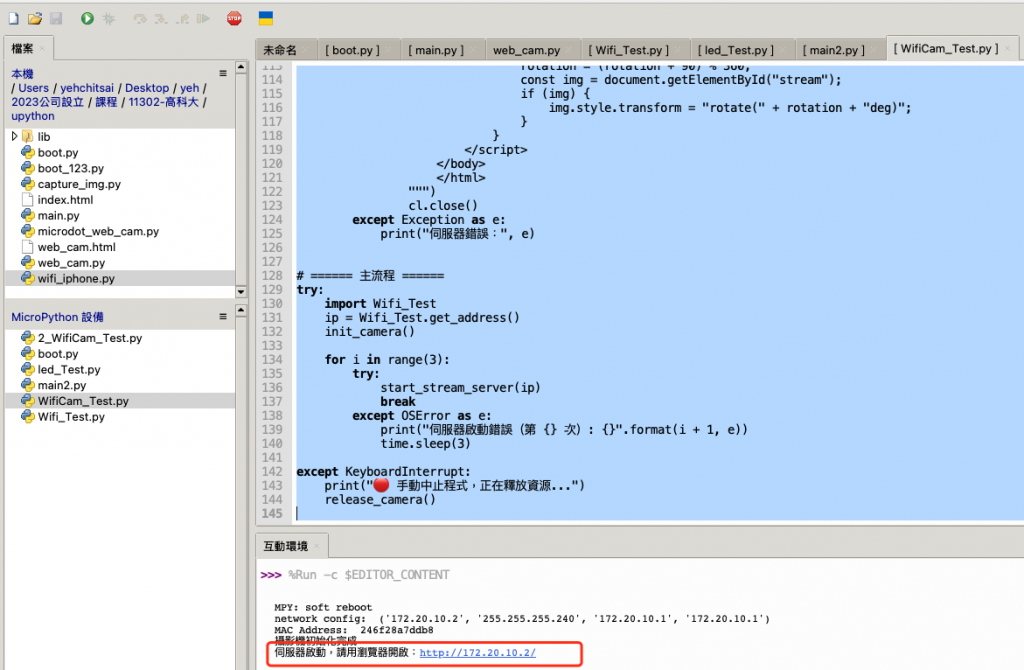
Task: Click the Save file disk icon
Action: point(56,18)
